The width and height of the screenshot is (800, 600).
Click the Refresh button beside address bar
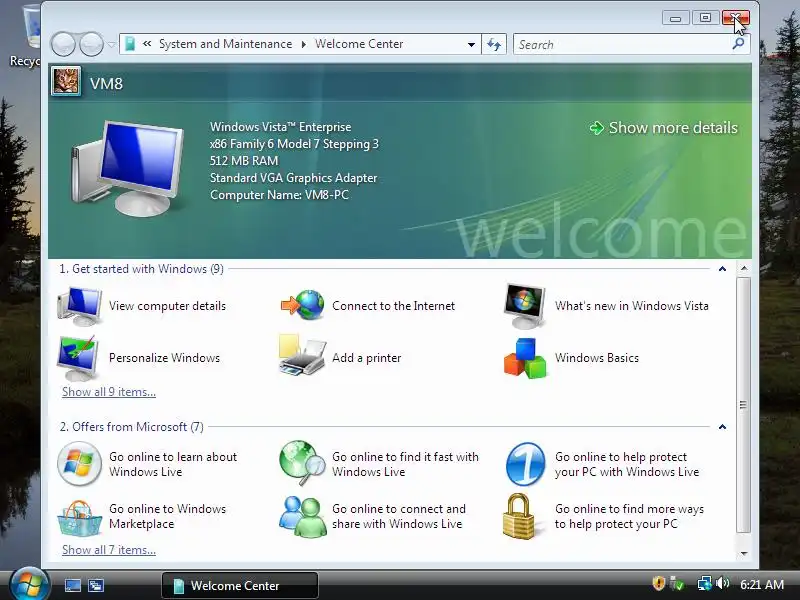point(494,44)
